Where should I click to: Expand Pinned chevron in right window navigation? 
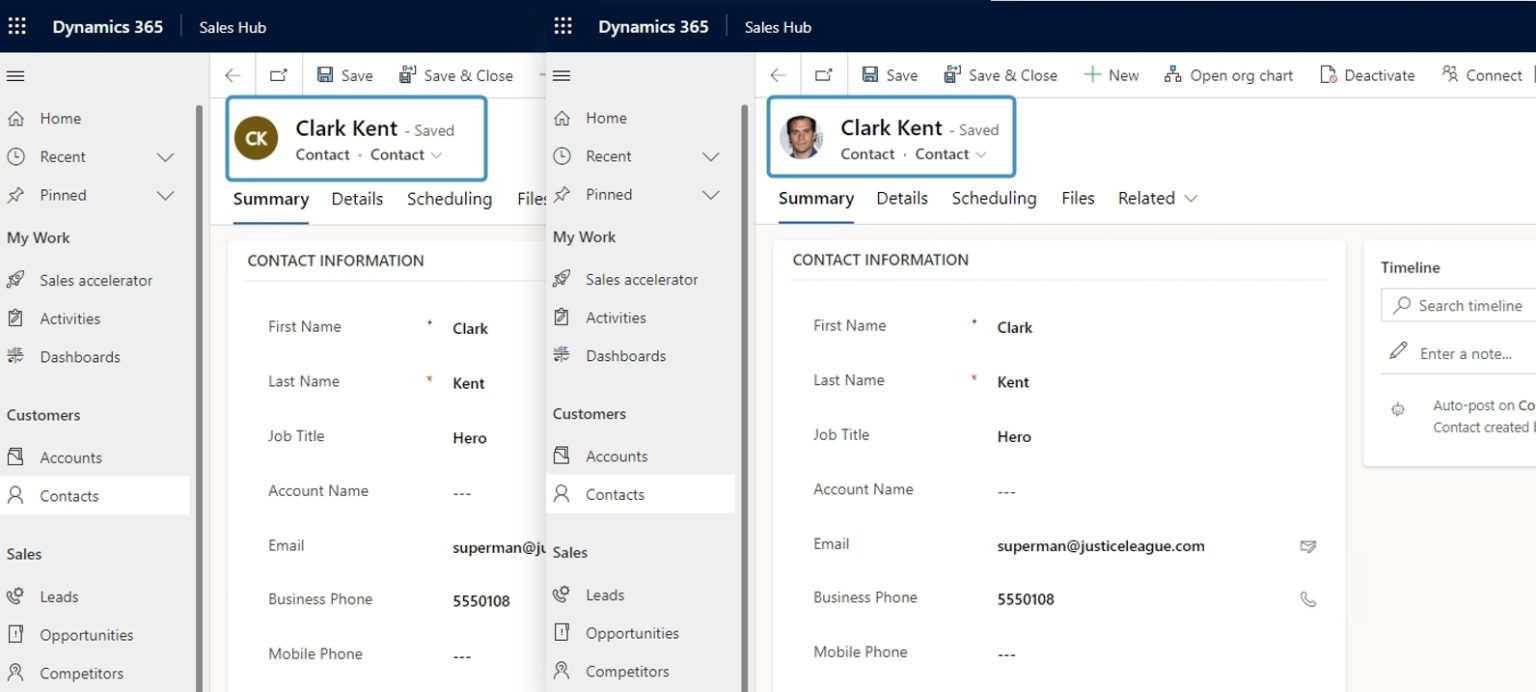711,194
